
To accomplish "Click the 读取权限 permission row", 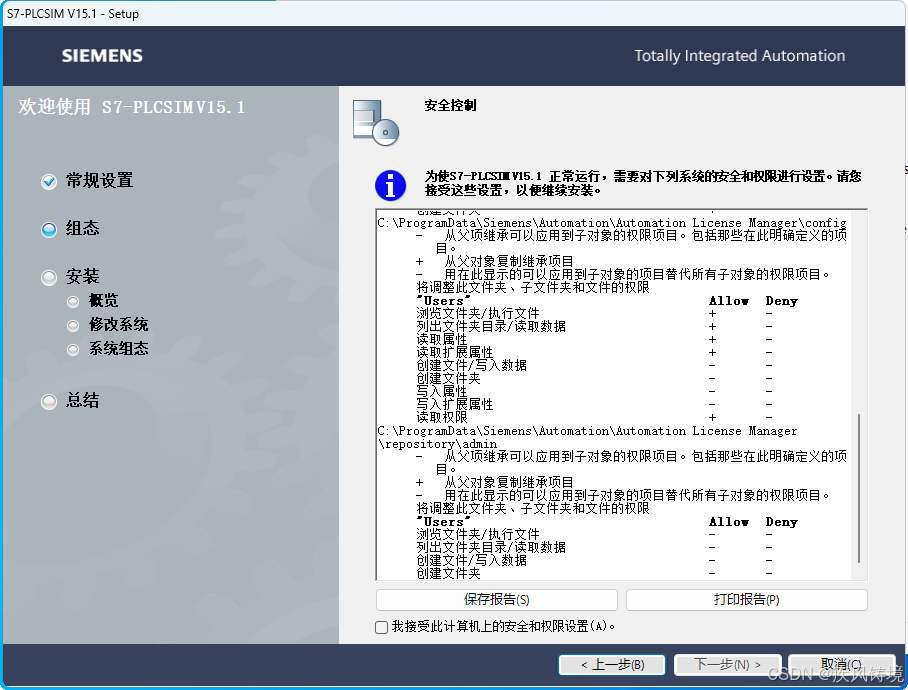I will 594,417.
